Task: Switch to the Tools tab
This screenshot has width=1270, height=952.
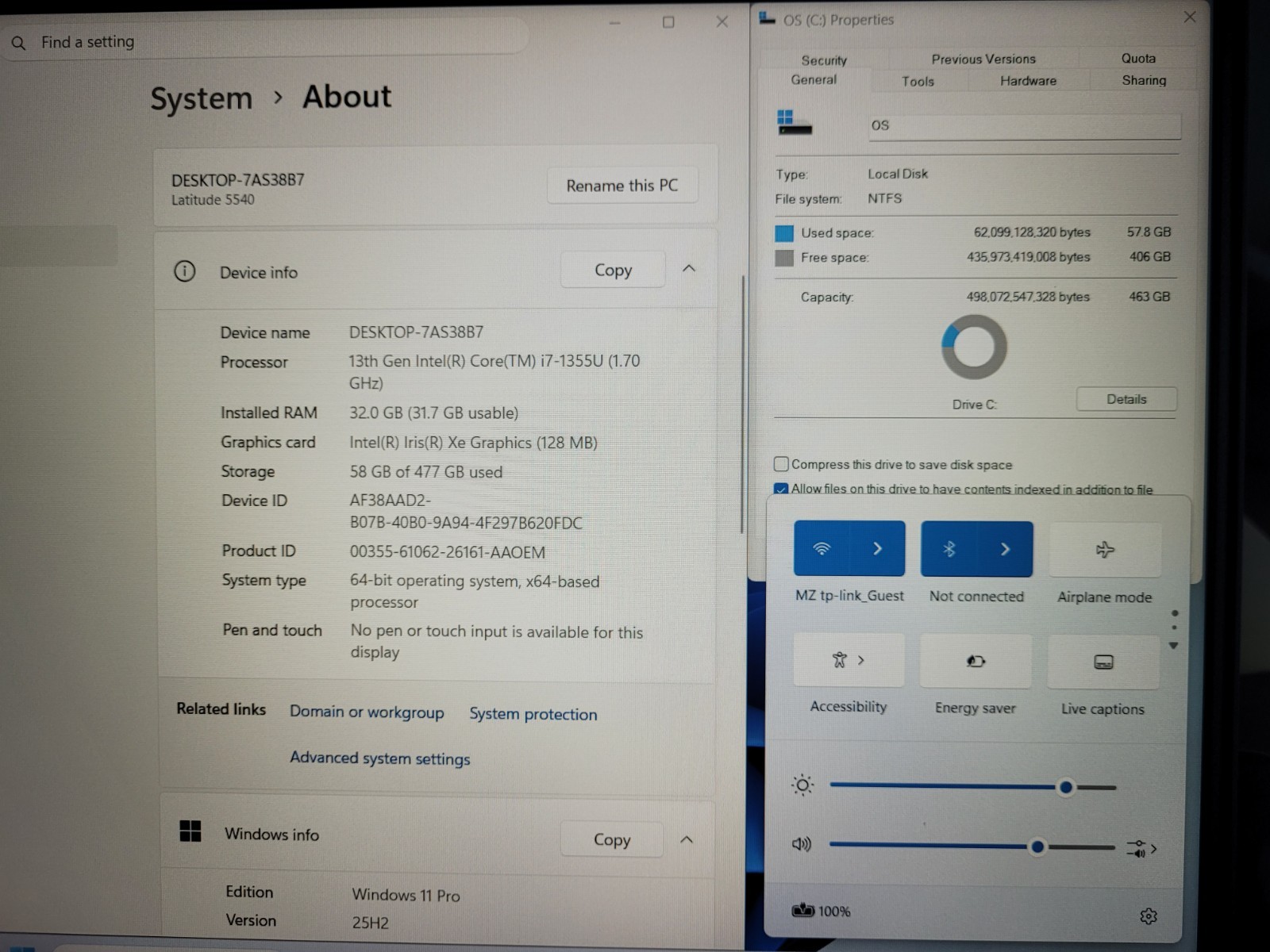Action: (x=918, y=81)
